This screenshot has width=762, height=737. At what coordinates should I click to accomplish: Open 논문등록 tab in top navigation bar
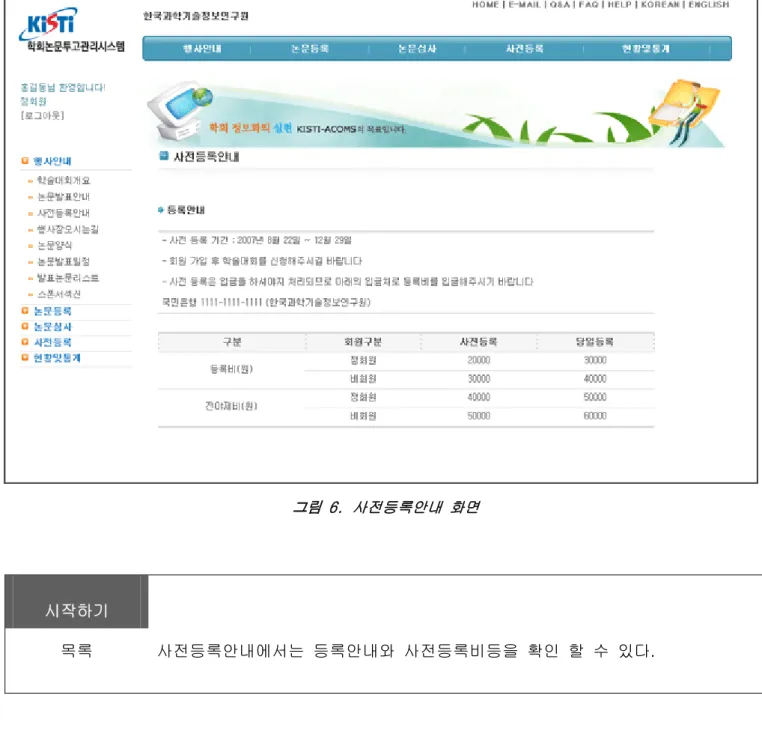[310, 49]
